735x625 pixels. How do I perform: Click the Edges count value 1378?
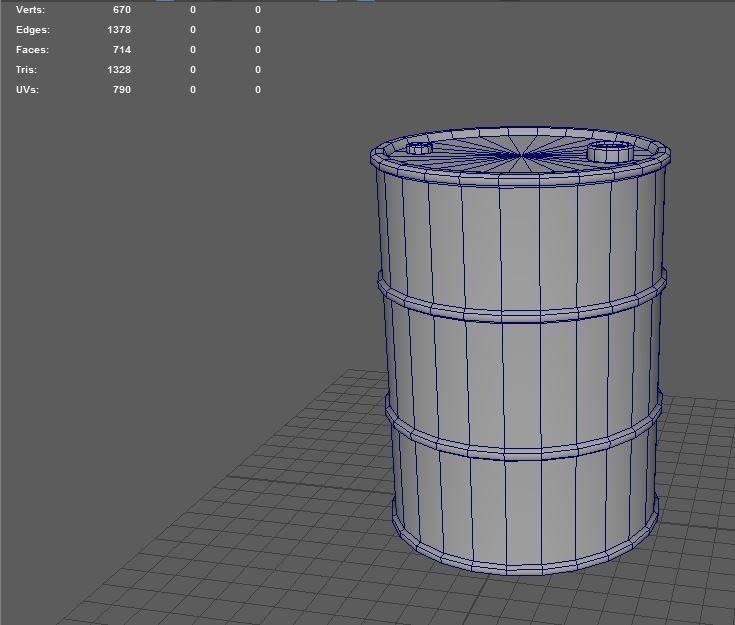119,30
